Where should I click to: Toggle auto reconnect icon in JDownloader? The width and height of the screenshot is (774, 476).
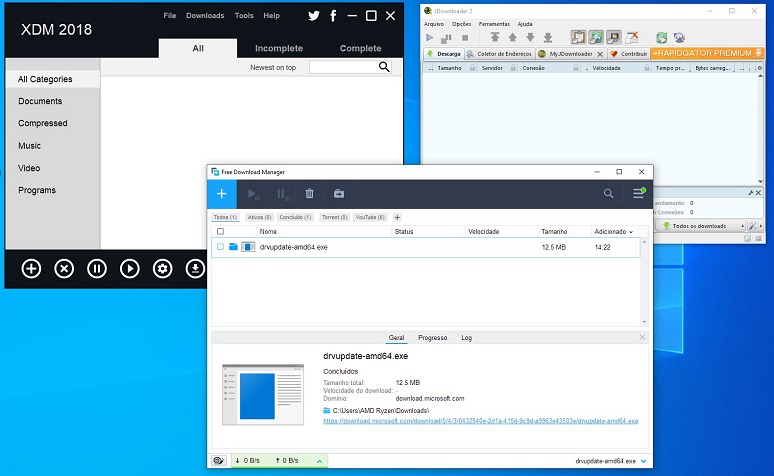[596, 37]
